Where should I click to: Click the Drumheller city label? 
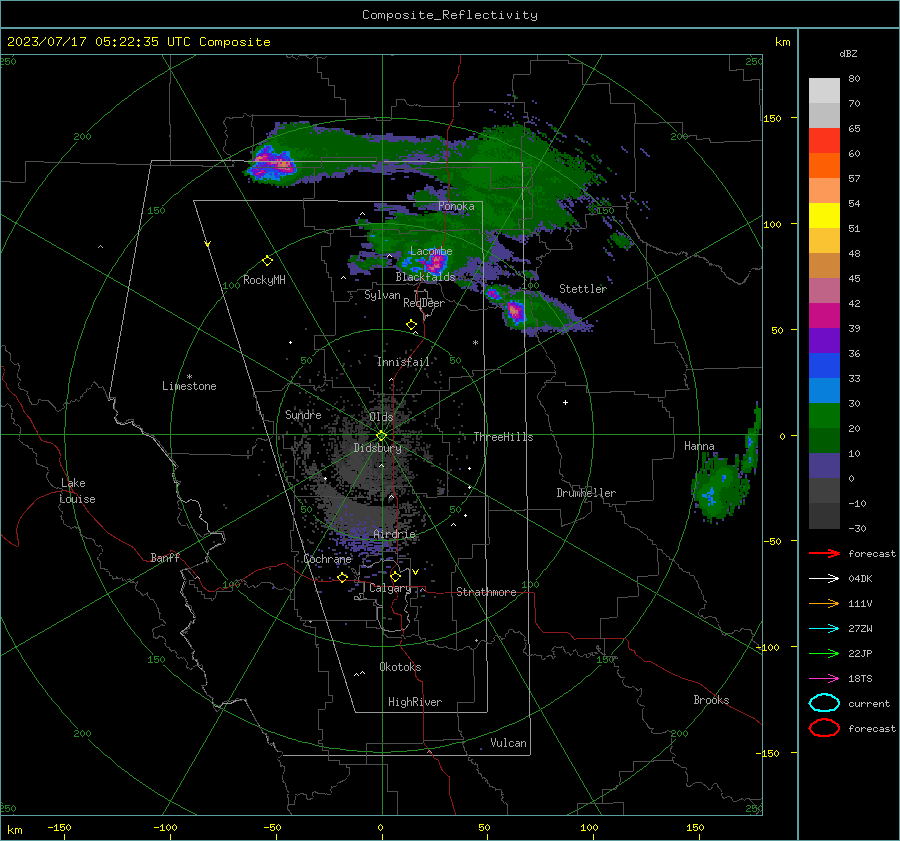tap(586, 493)
